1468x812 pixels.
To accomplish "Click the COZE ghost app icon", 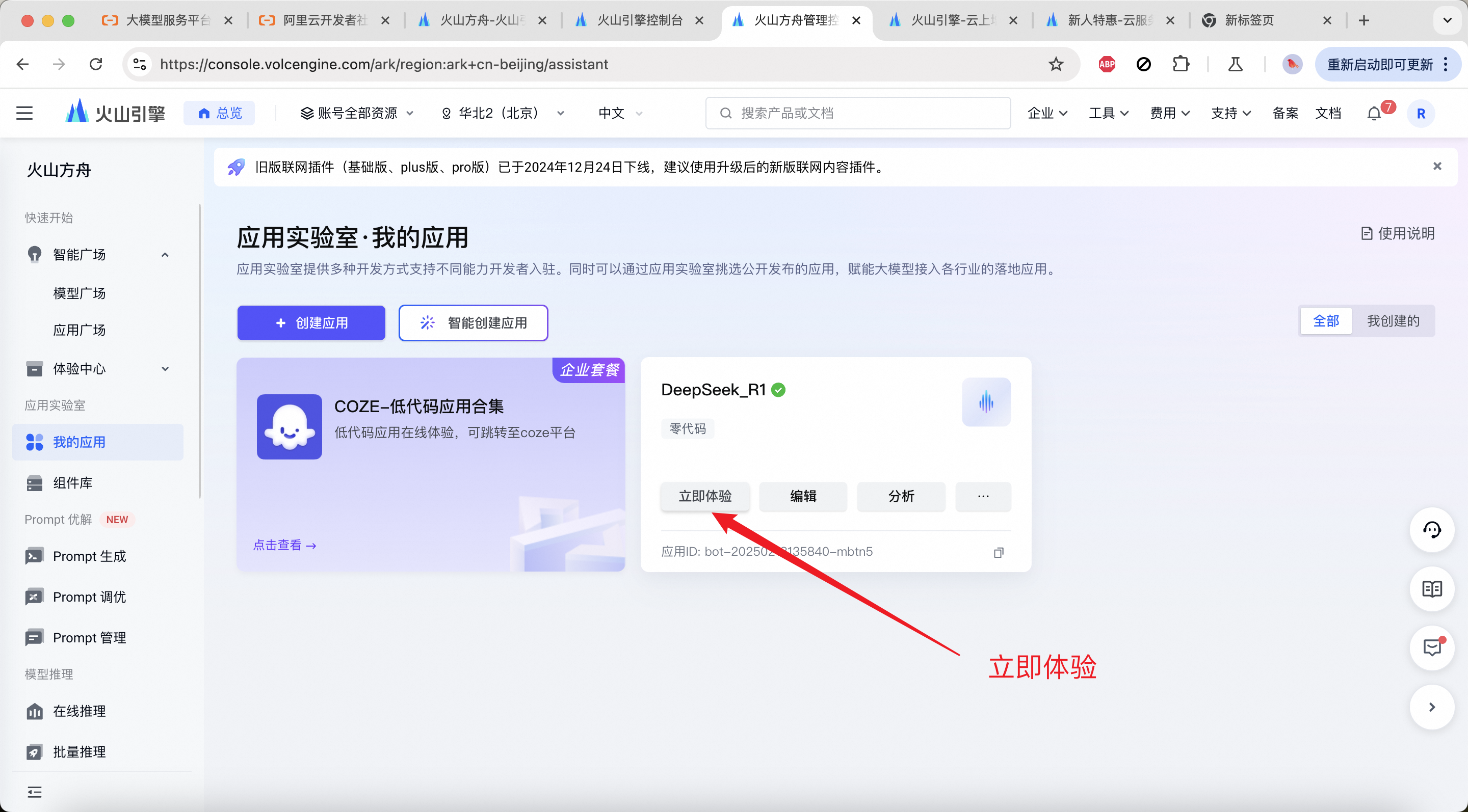I will coord(289,427).
